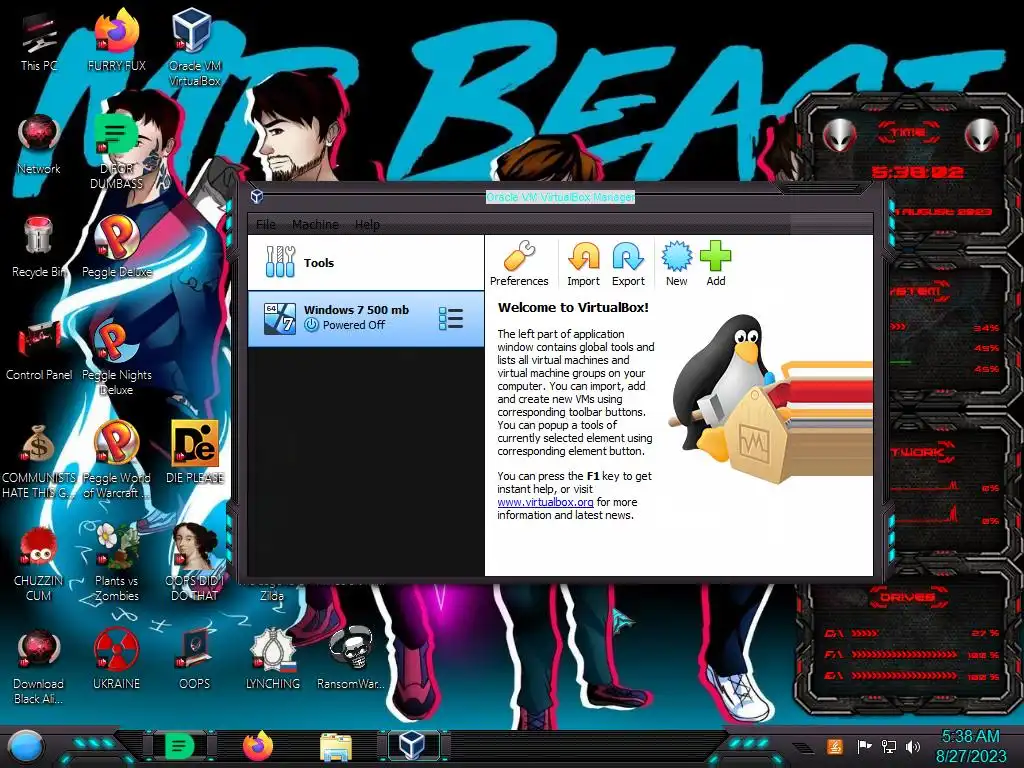Screen dimensions: 1024x768
Task: Click the Import appliance tool
Action: tap(583, 263)
